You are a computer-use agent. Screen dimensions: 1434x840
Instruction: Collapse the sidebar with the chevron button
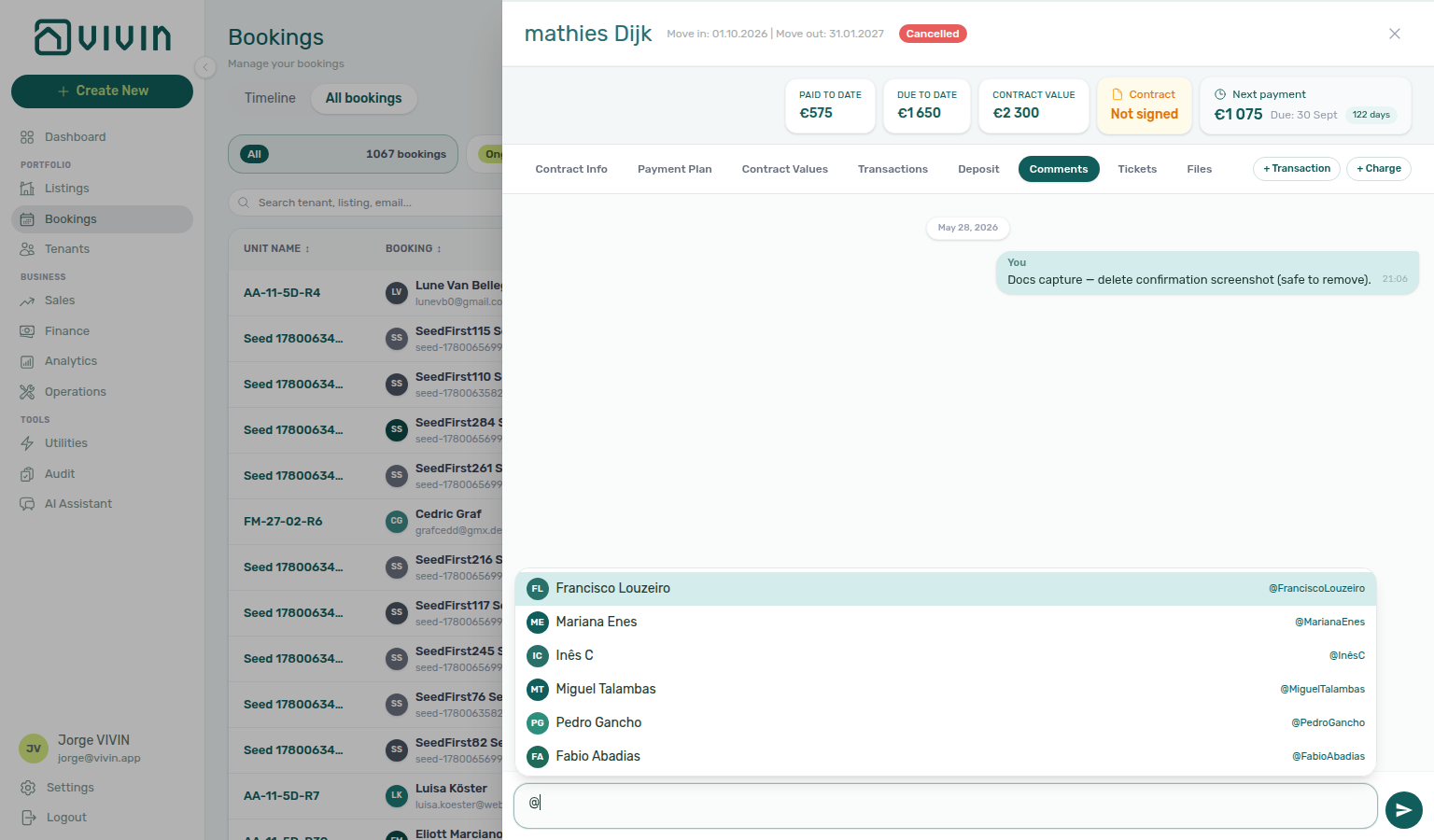(x=205, y=67)
